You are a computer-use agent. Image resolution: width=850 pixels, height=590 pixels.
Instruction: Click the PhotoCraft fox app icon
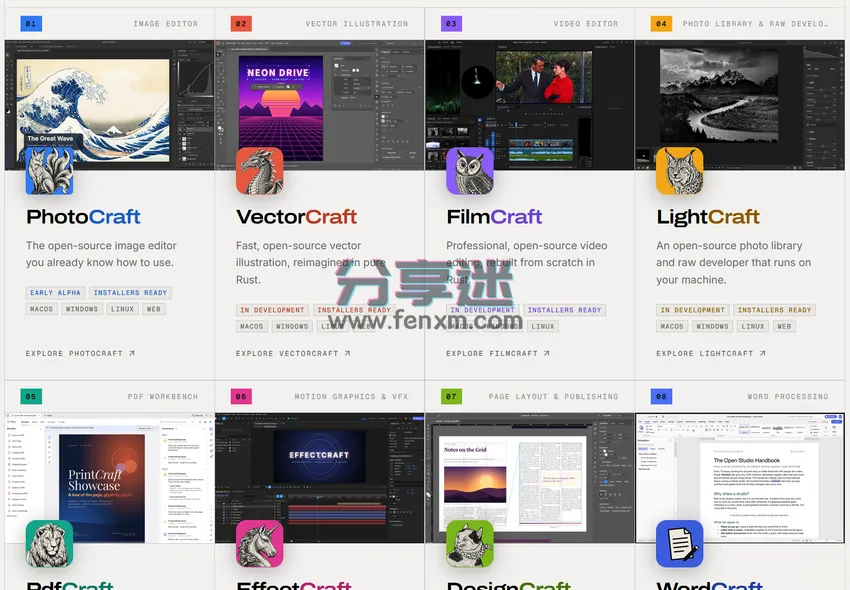[49, 171]
